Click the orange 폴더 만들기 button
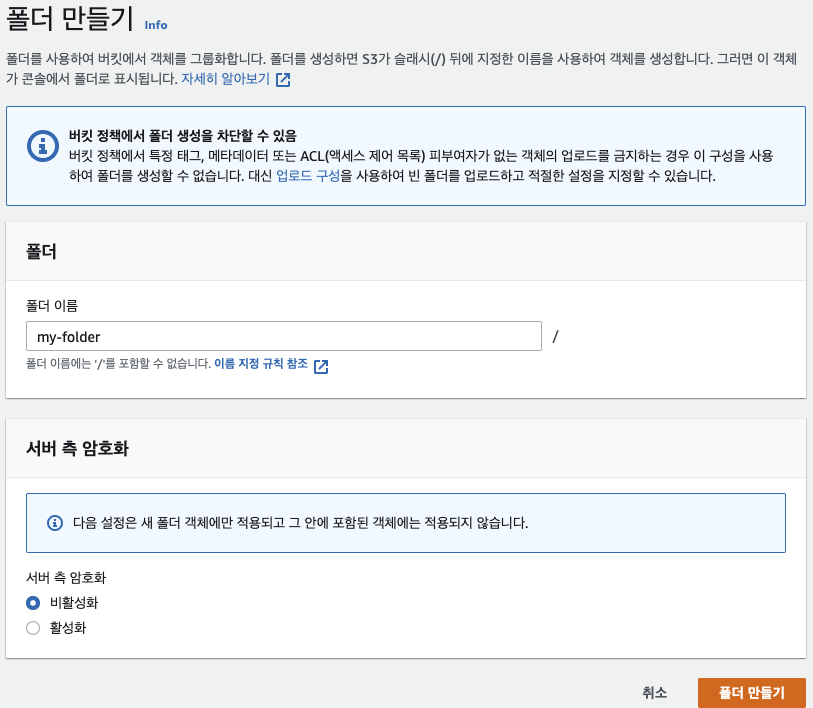Screen dimensions: 813x708 [751, 692]
